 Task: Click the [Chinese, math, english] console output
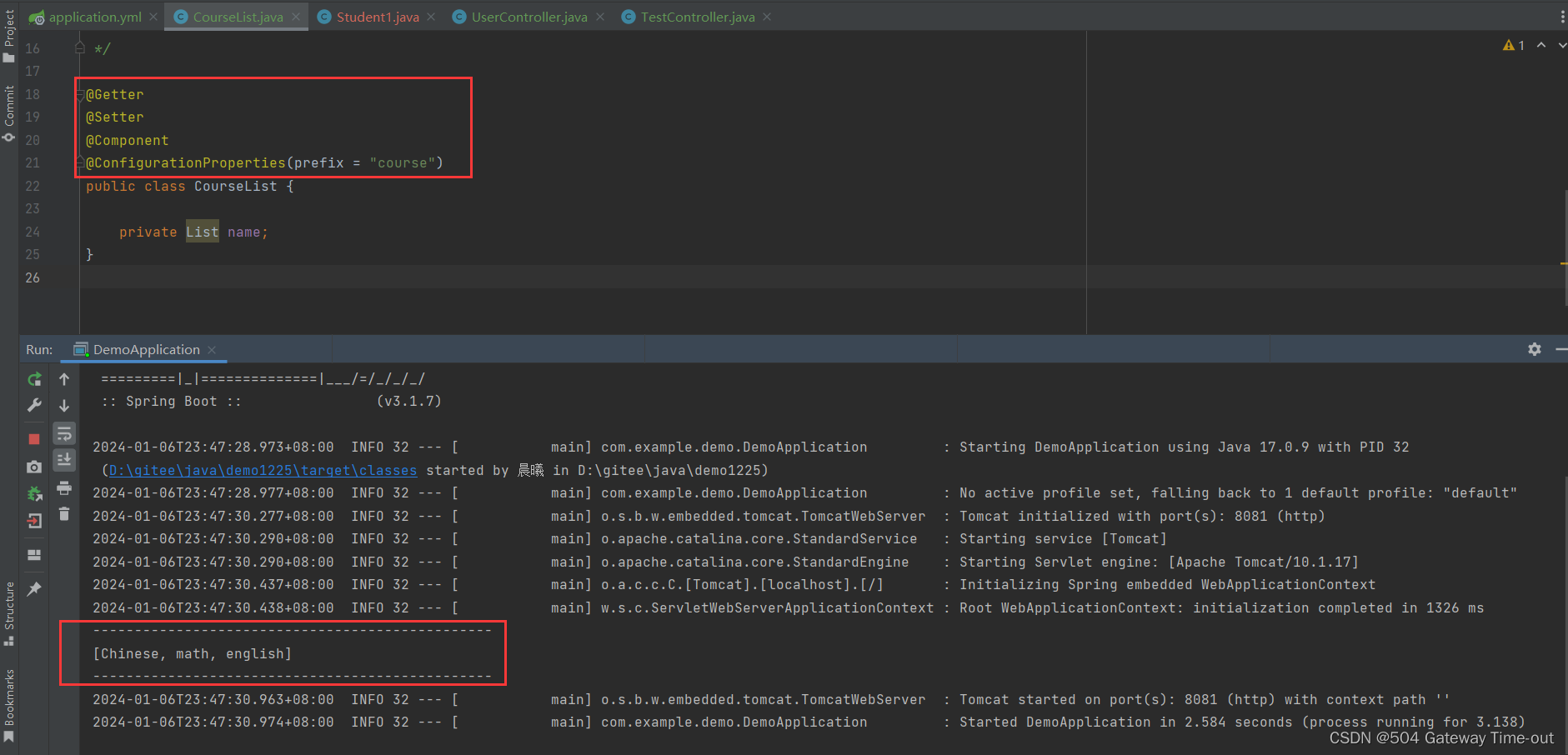tap(193, 653)
